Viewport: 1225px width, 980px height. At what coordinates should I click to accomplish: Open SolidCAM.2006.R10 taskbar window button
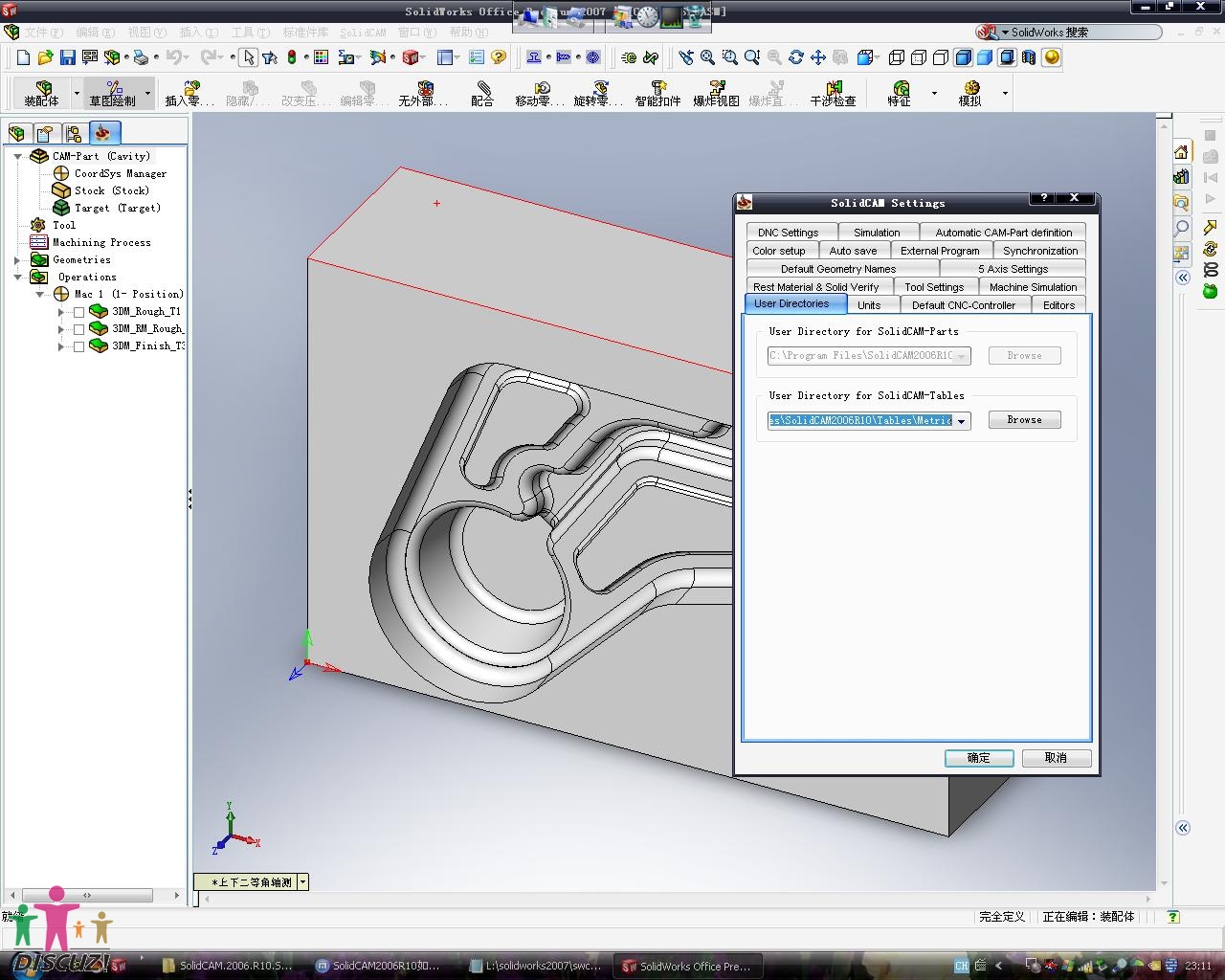pos(228,966)
